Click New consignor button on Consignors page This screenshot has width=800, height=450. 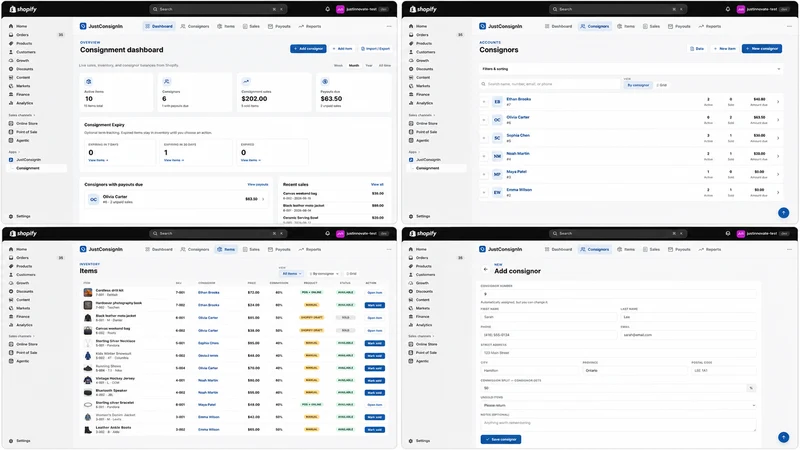tap(762, 48)
